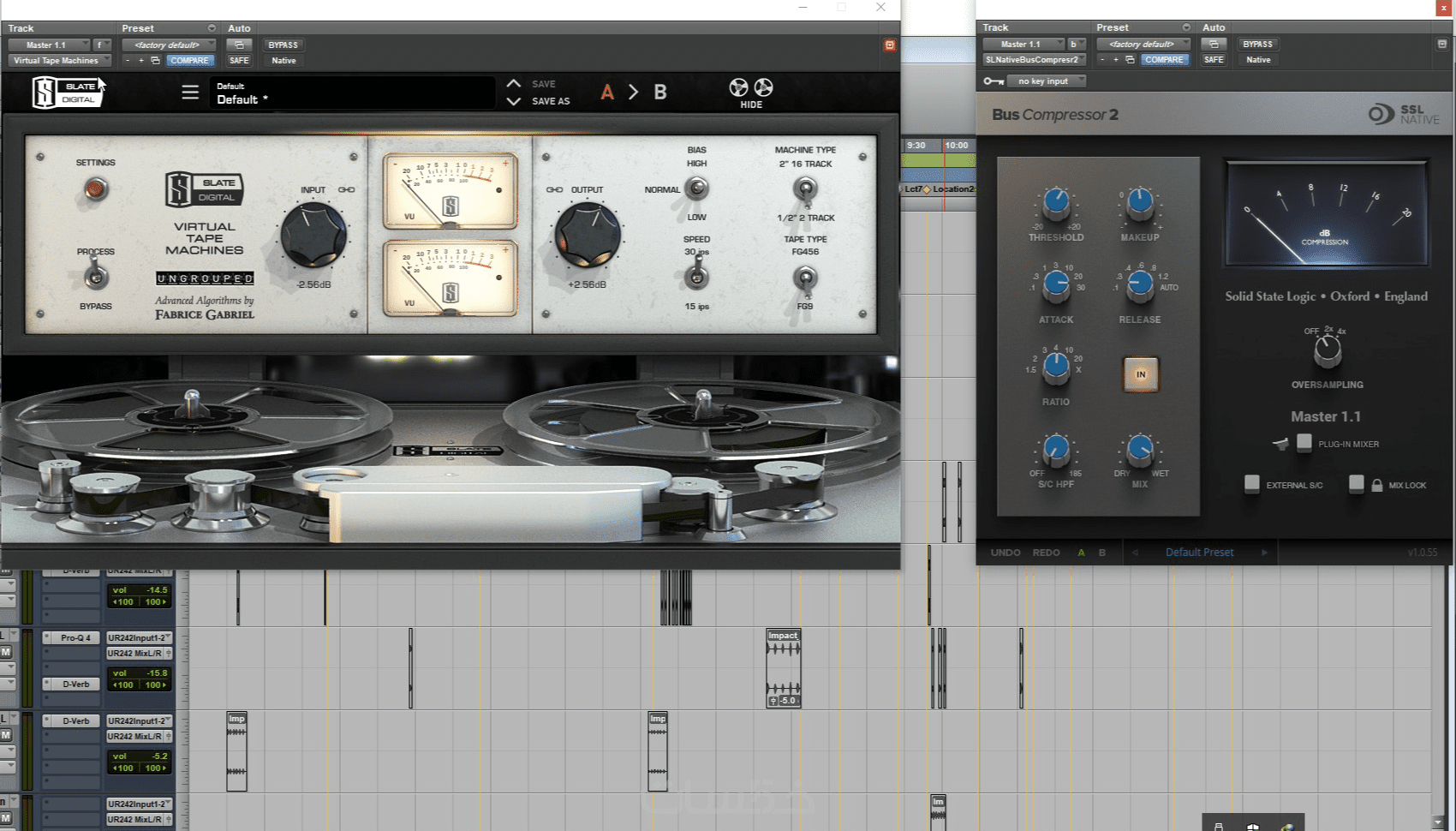Open insert position selector labeled b
Viewport: 1456px width, 831px height.
pos(1077,44)
